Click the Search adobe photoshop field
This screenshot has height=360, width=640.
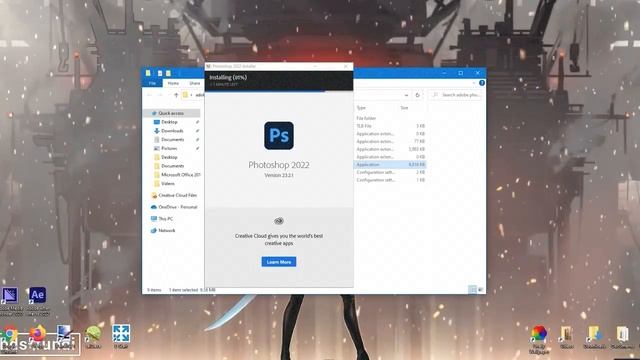tap(456, 95)
